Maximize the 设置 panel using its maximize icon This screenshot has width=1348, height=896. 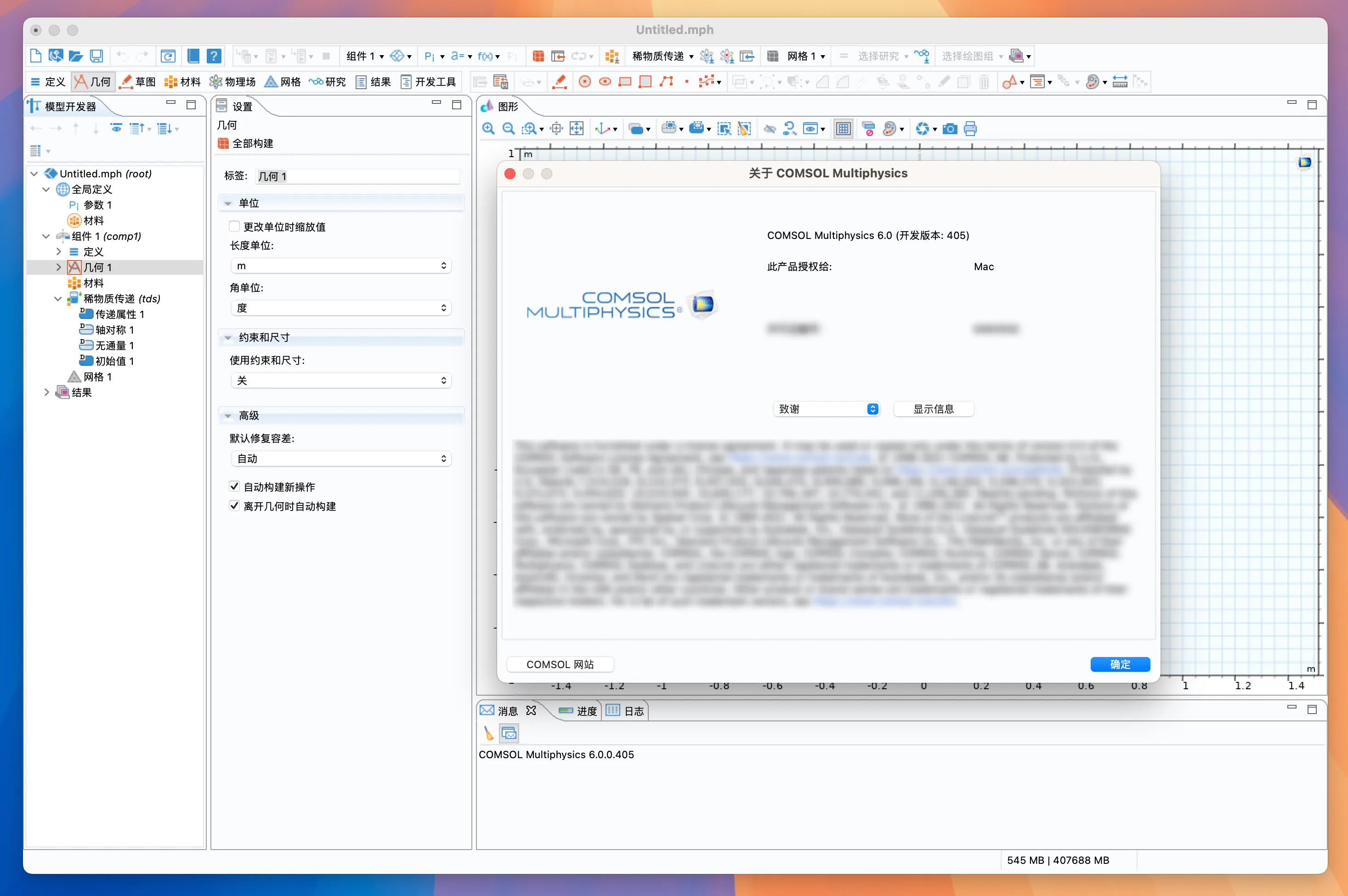[x=457, y=105]
